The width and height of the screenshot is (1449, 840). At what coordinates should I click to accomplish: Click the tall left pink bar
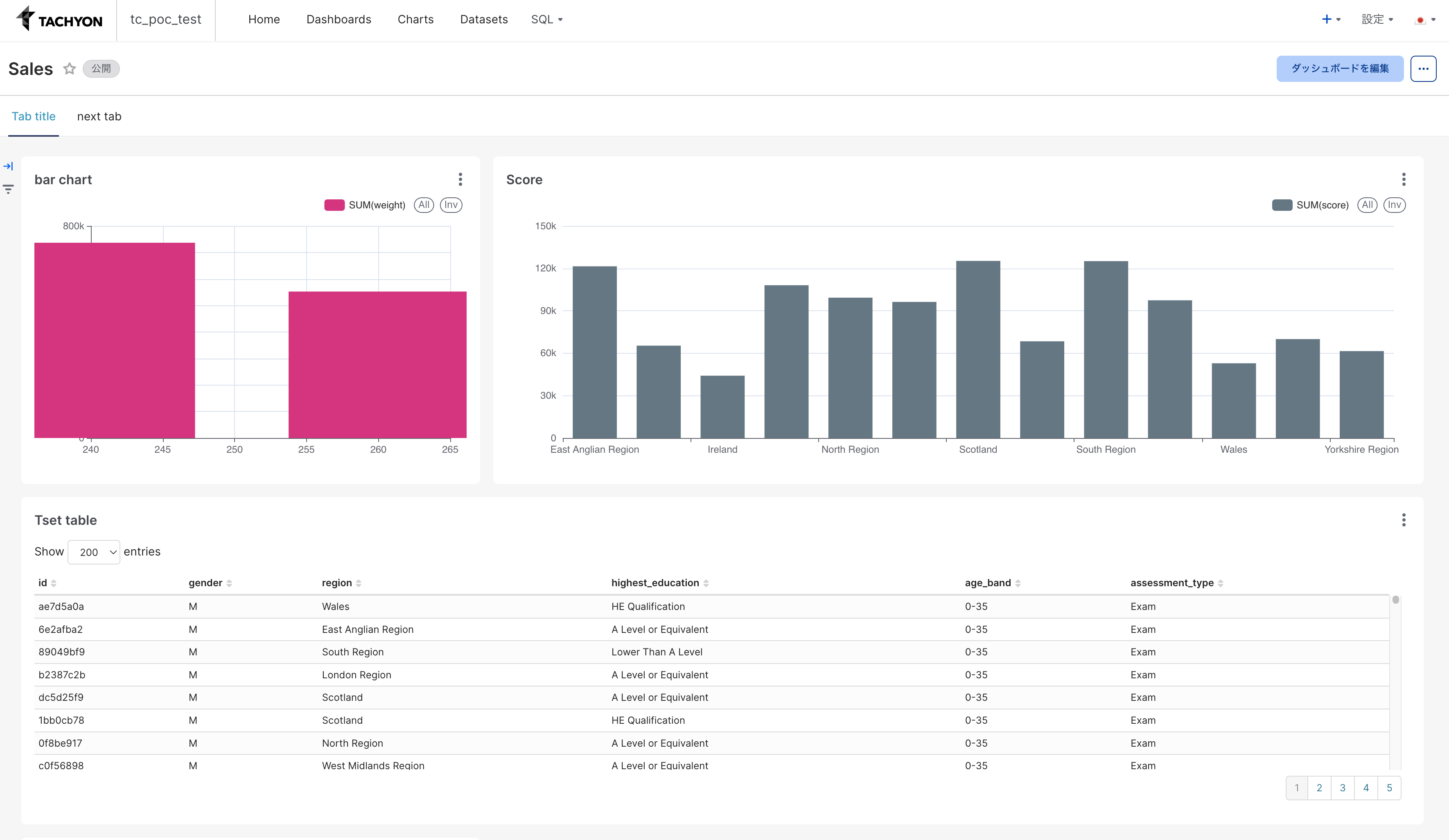pos(115,340)
